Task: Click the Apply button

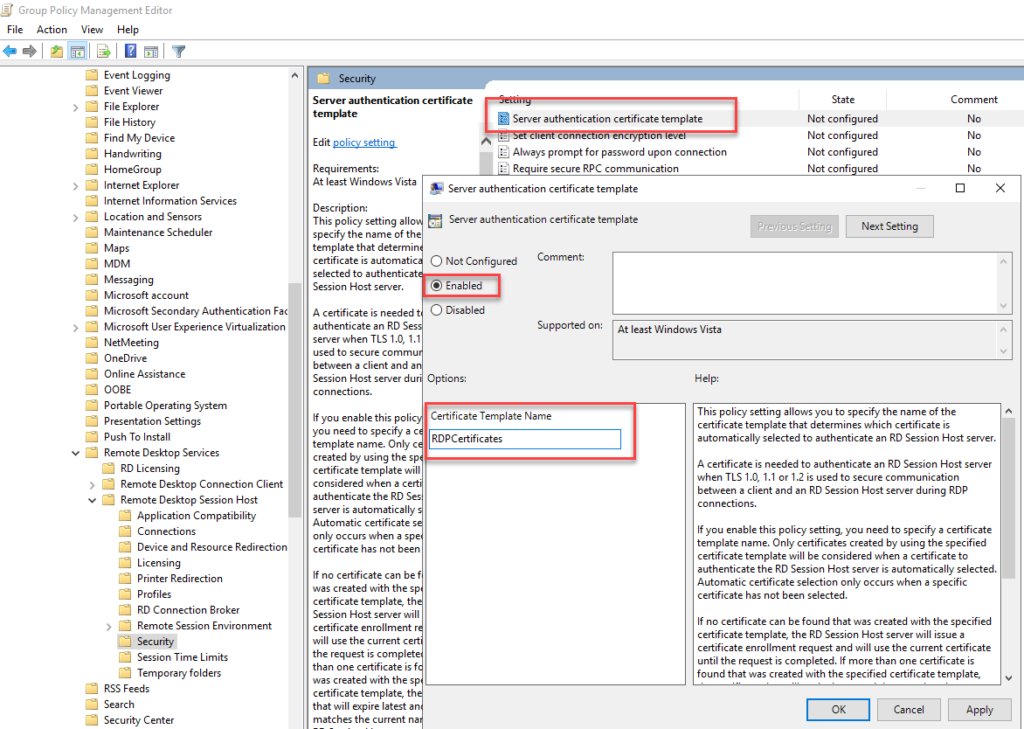Action: [x=980, y=709]
